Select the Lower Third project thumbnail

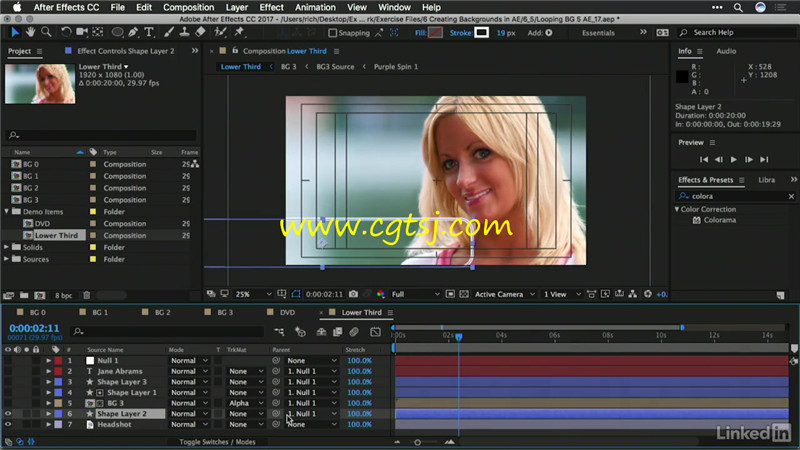click(40, 84)
